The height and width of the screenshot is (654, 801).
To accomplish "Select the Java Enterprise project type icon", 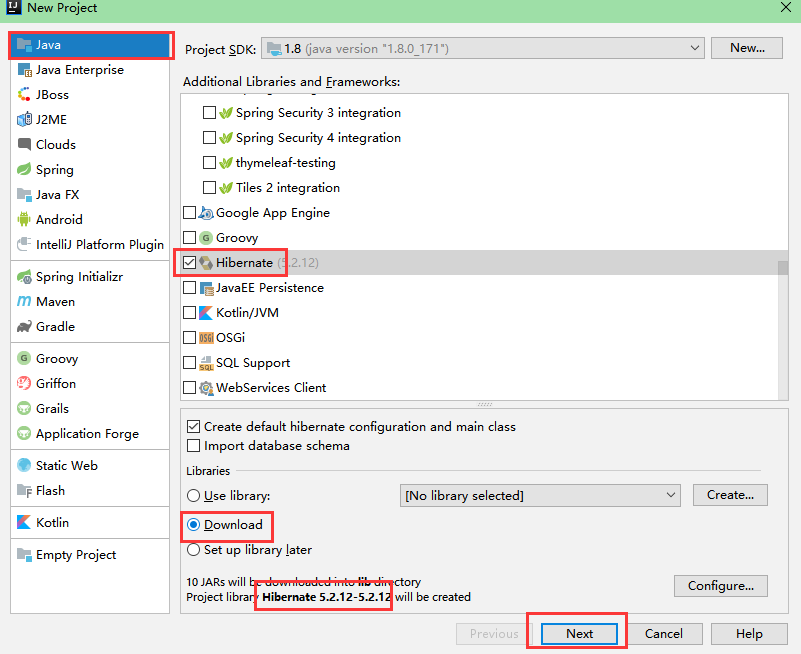I will (x=24, y=70).
